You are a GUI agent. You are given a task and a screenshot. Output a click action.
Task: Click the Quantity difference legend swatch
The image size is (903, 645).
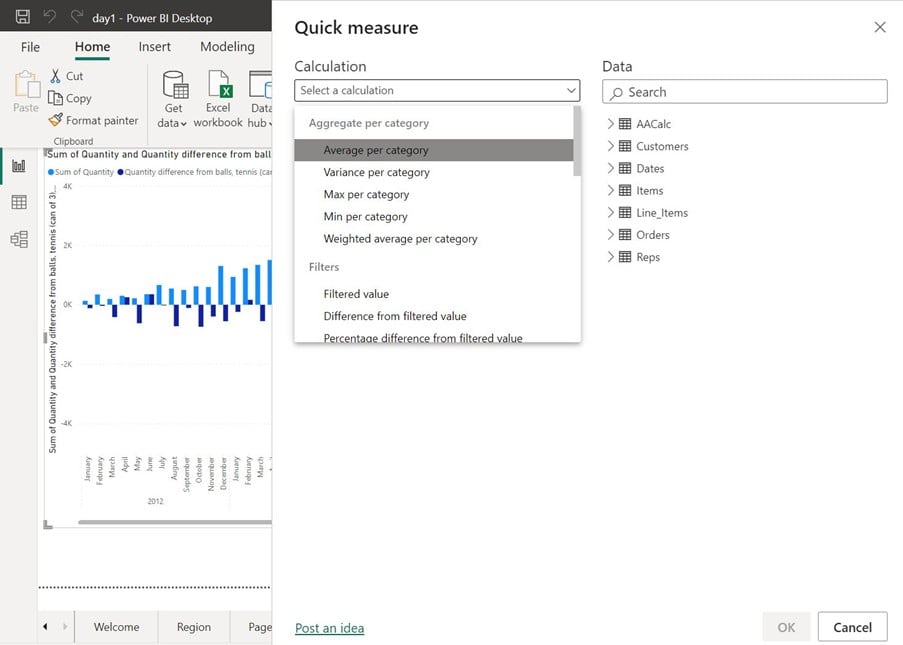[x=120, y=172]
